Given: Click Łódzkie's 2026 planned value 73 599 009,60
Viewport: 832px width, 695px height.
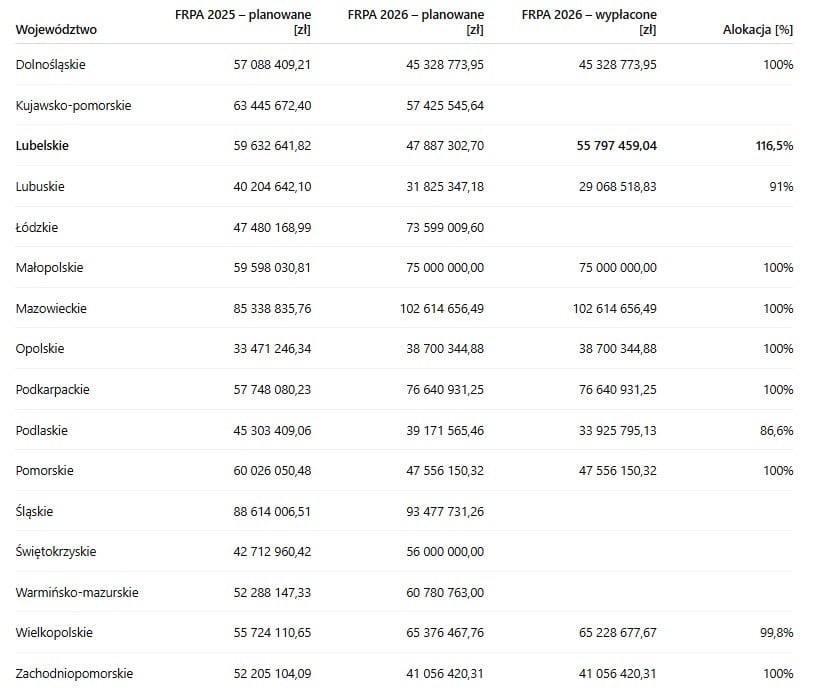Looking at the screenshot, I should (442, 227).
